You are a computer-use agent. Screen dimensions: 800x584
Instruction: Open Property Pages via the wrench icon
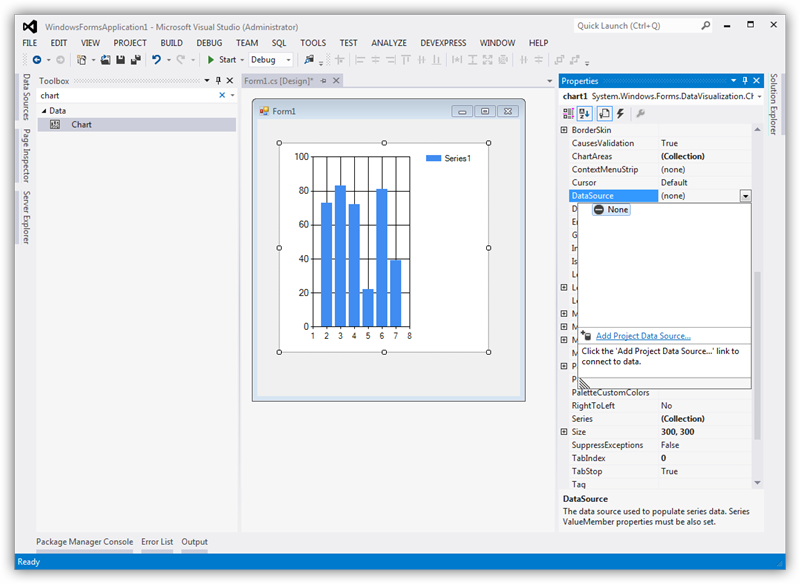point(641,113)
